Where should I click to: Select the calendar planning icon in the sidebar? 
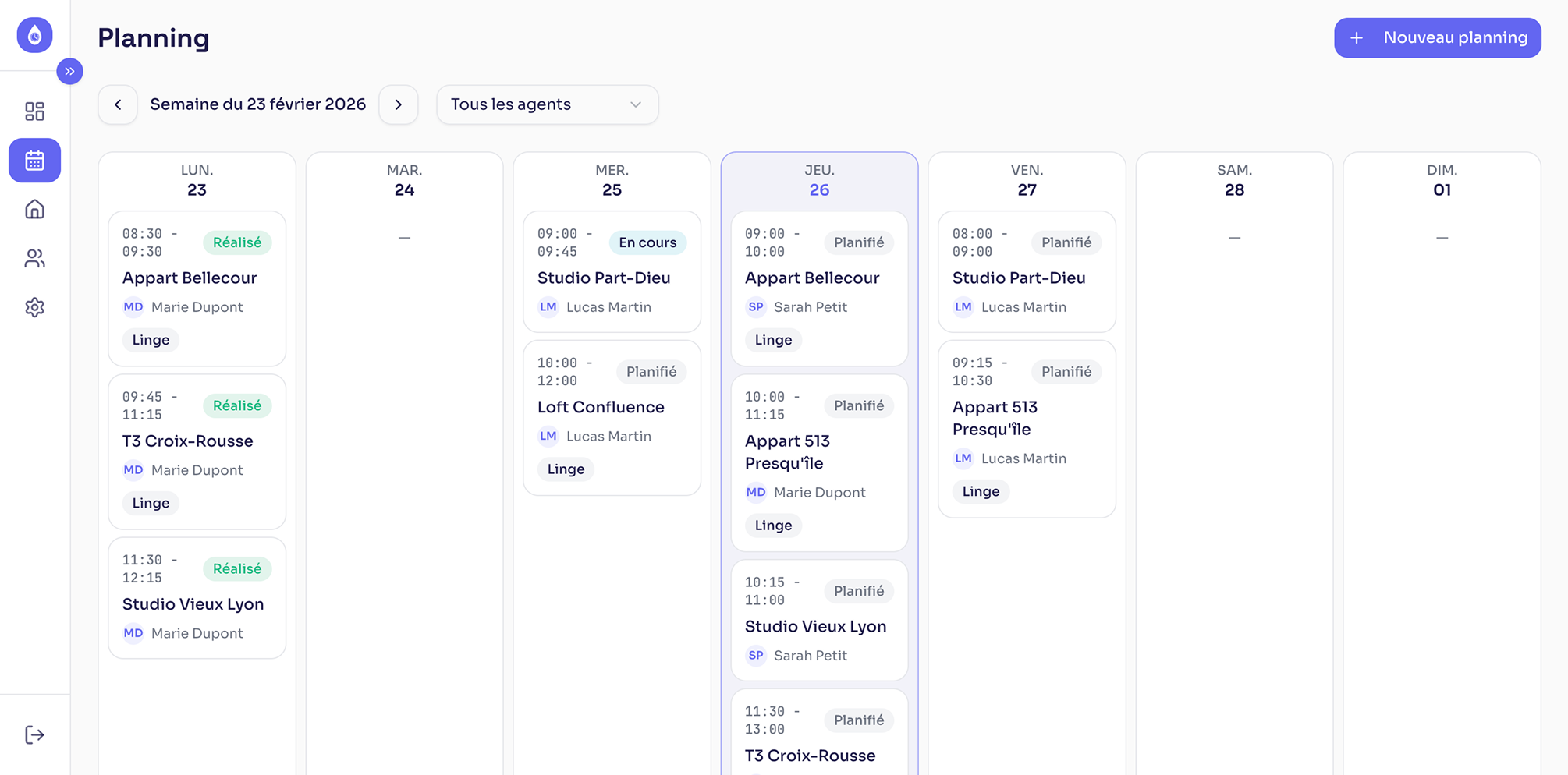34,161
